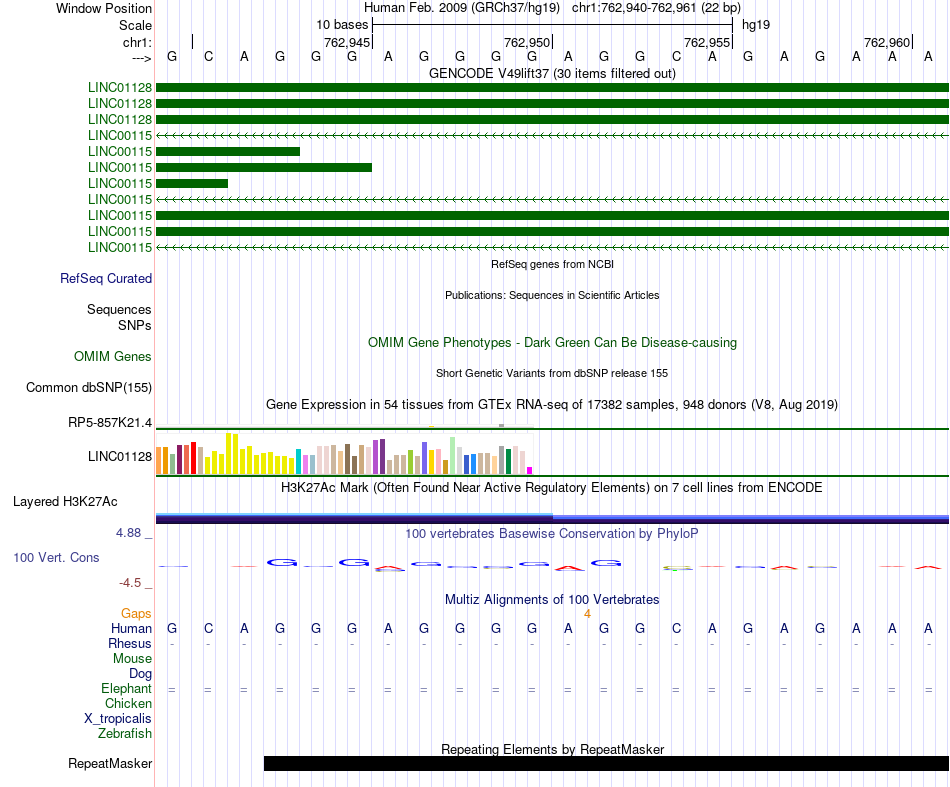Click the longest partial LINC00115 exon bar
This screenshot has width=950, height=787.
click(264, 168)
